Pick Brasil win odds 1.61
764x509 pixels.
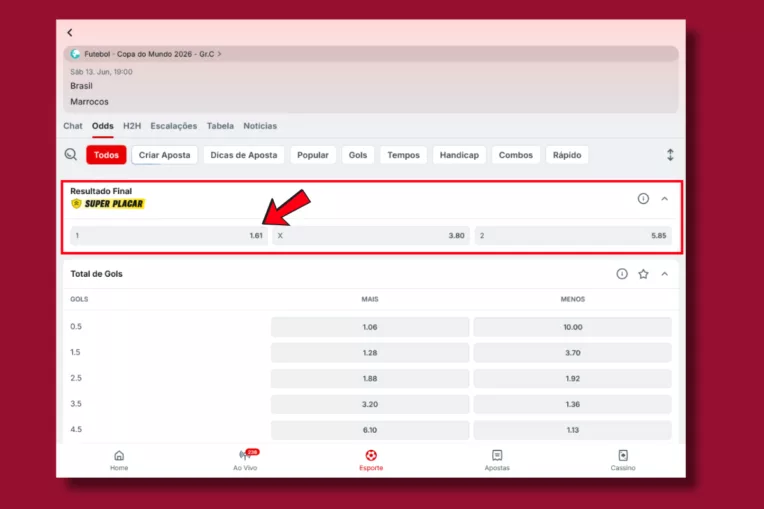coord(169,236)
